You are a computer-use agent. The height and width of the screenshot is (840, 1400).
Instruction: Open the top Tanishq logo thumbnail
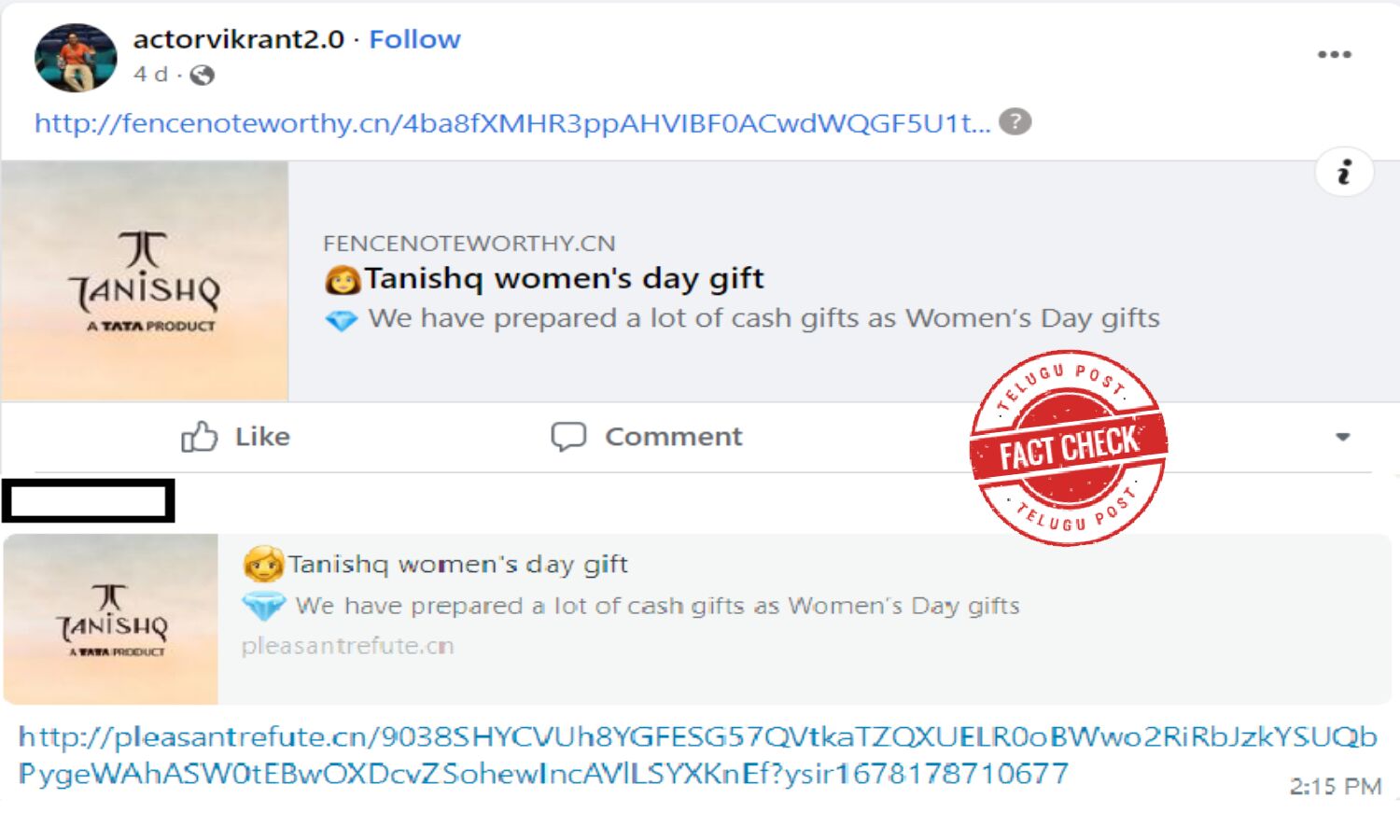pos(145,281)
